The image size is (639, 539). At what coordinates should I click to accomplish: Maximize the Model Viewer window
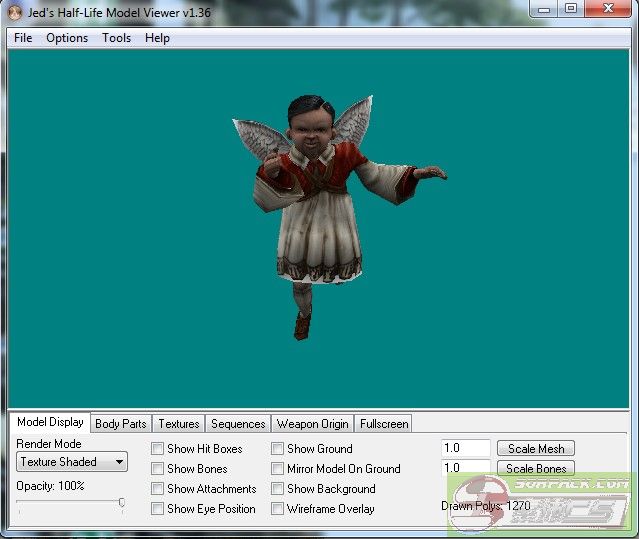coord(571,9)
